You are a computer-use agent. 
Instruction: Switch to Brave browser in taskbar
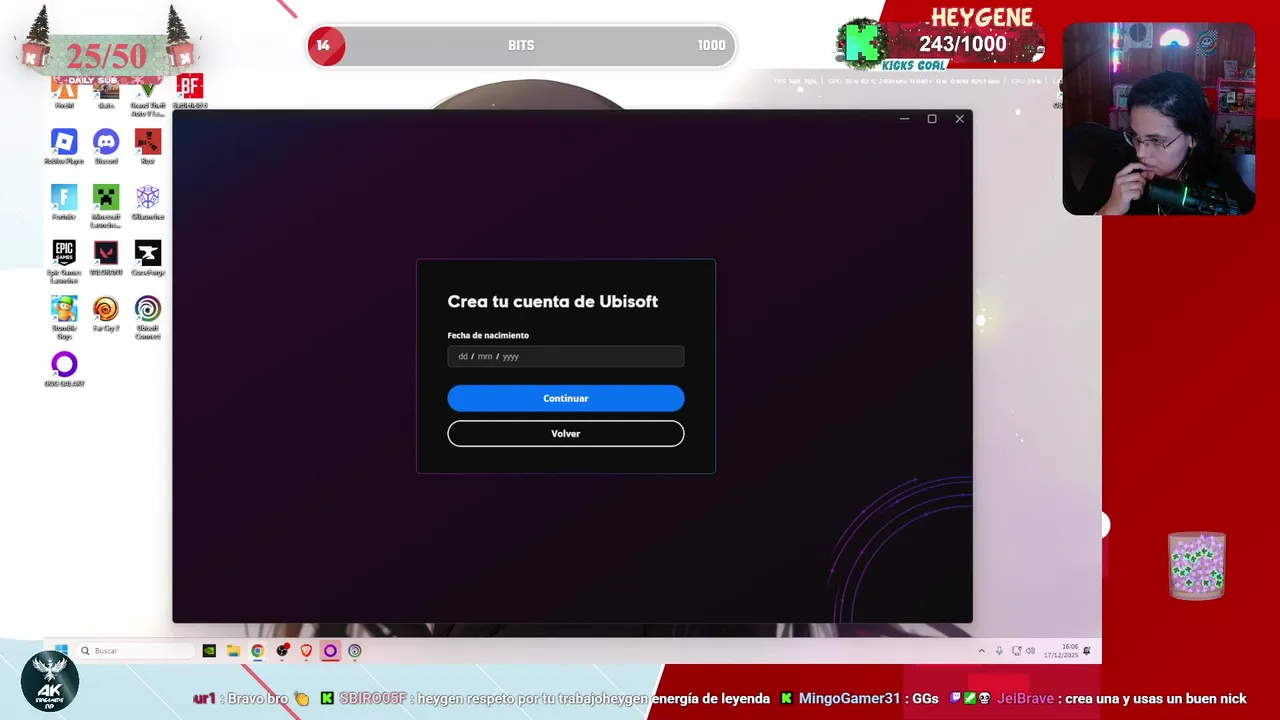[x=306, y=651]
